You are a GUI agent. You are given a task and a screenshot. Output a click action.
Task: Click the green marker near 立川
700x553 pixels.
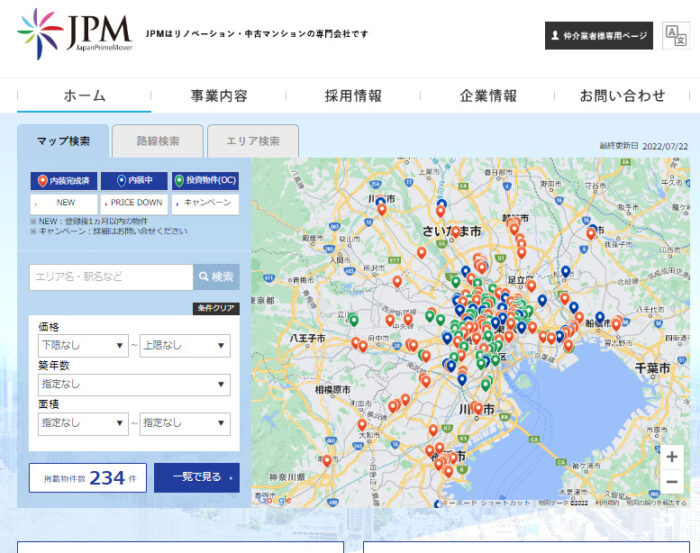click(354, 320)
